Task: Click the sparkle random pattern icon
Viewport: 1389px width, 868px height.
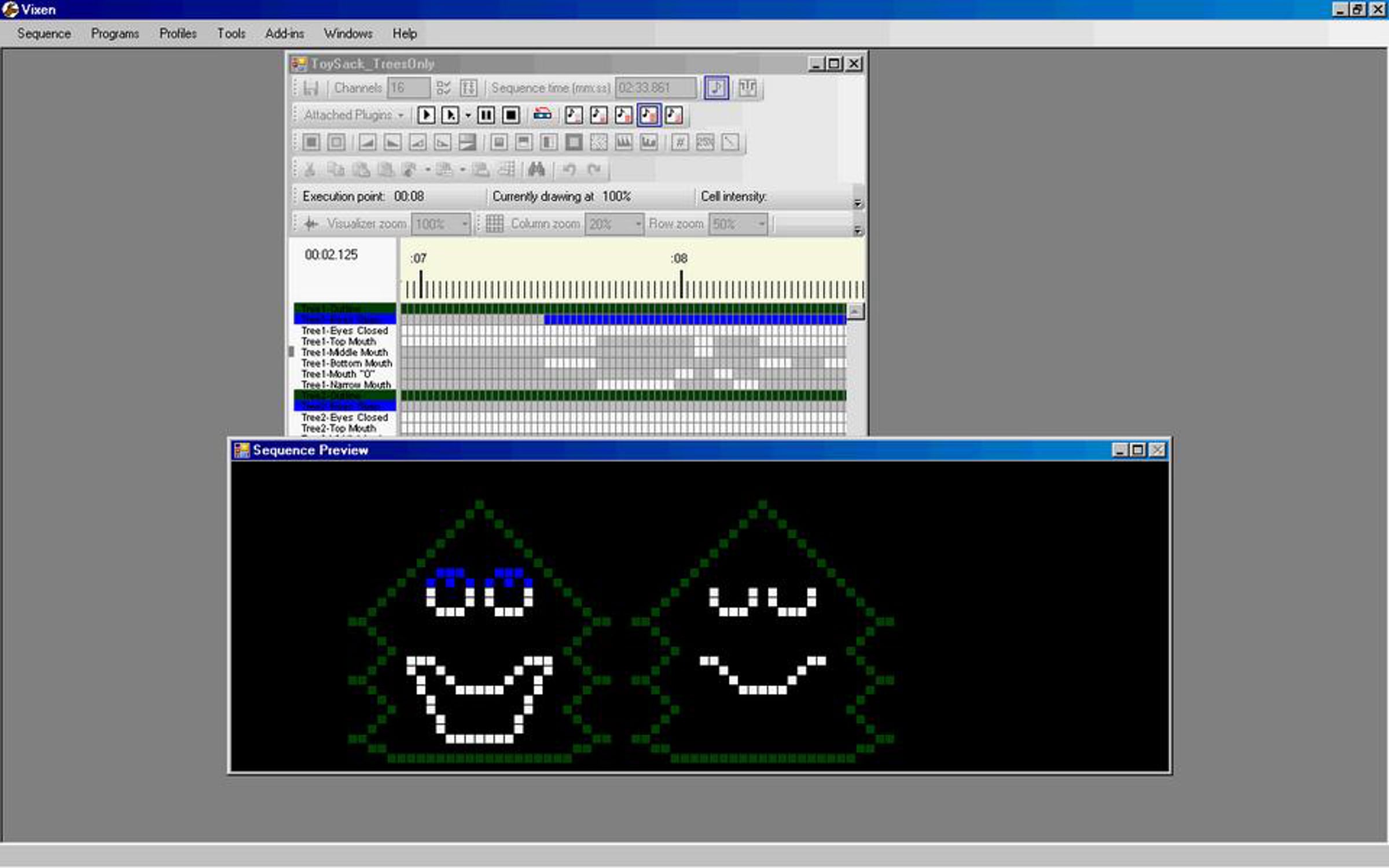Action: tap(598, 142)
